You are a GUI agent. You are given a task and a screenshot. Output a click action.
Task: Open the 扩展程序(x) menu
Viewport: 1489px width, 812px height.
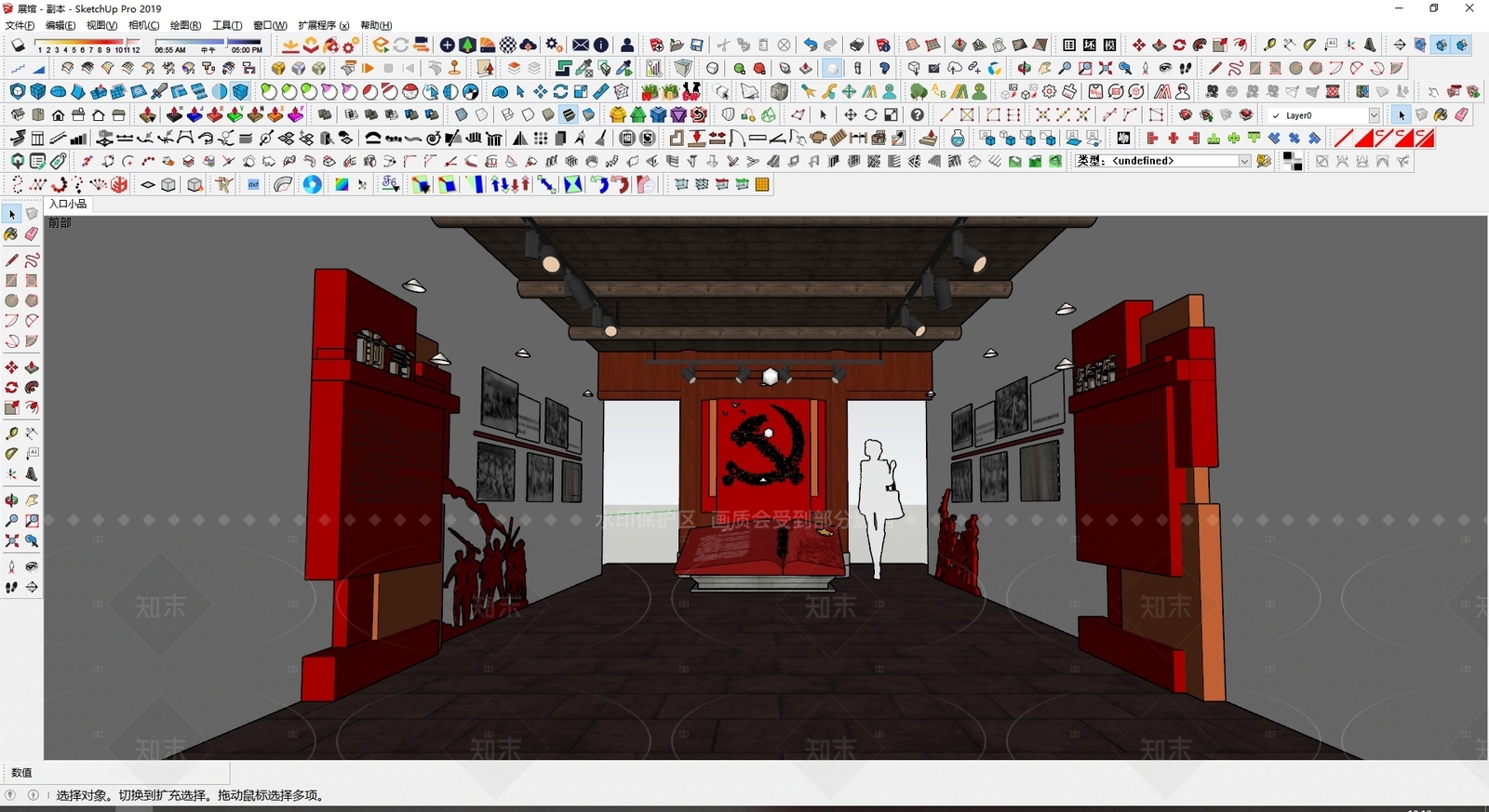[324, 25]
